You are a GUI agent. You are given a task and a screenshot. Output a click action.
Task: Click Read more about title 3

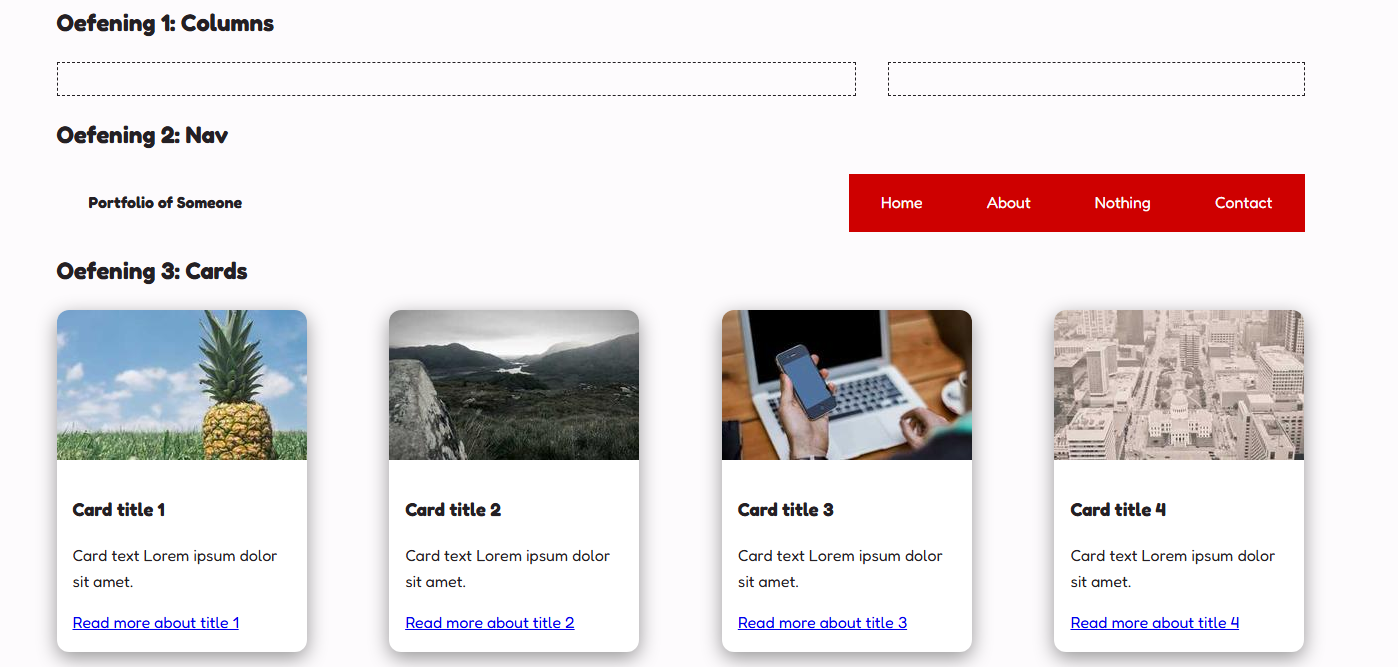[x=822, y=623]
